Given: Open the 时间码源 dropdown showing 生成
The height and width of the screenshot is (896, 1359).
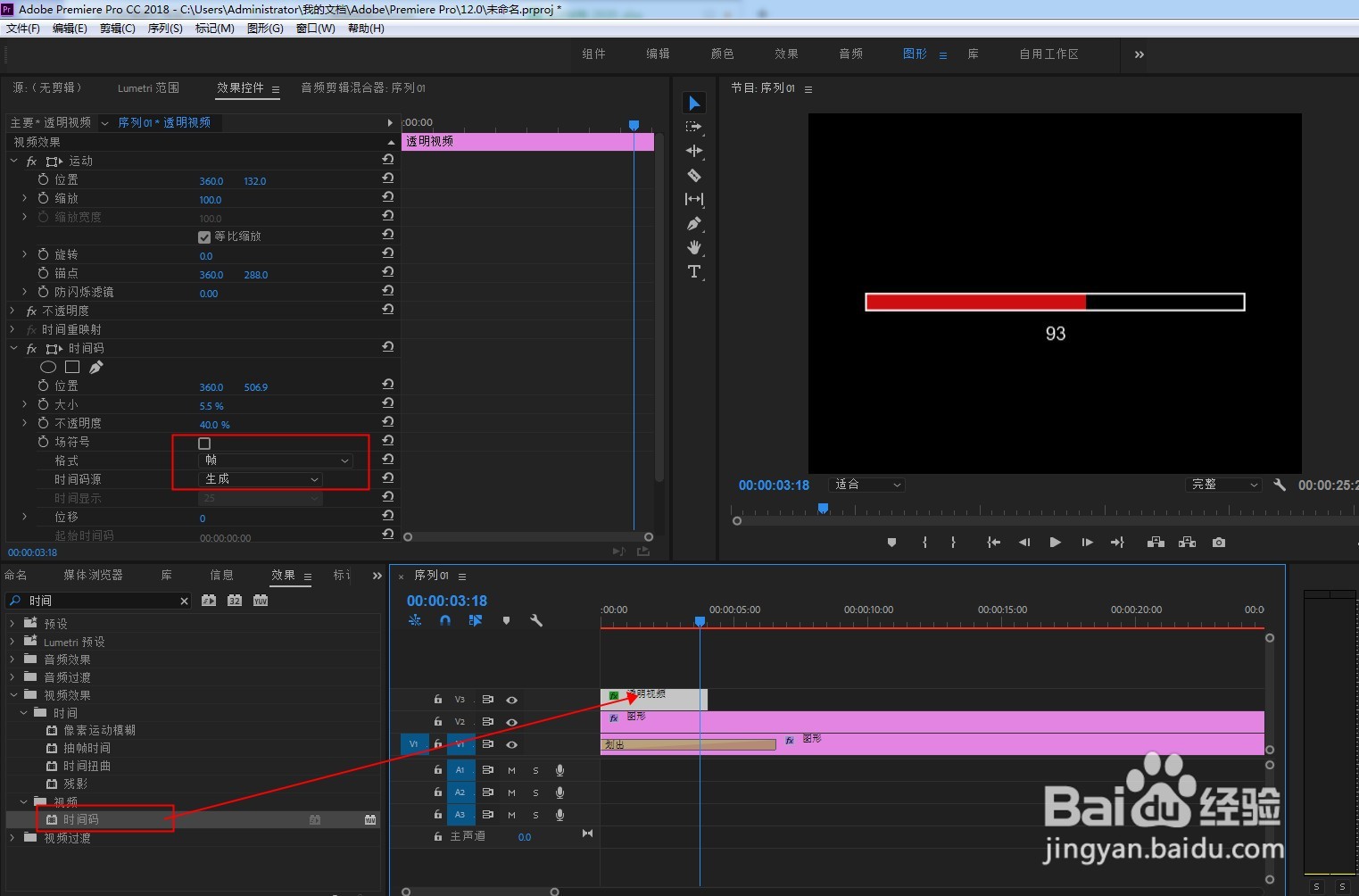Looking at the screenshot, I should tap(261, 479).
